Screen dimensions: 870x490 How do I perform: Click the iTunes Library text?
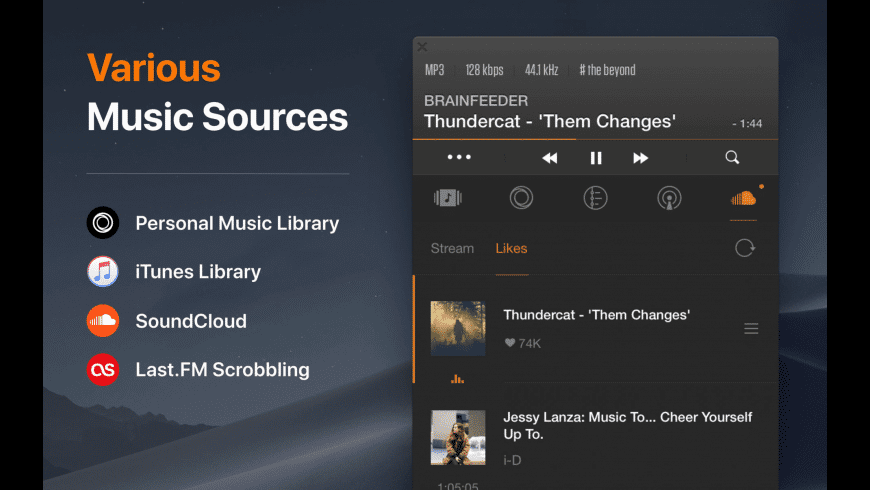[198, 272]
